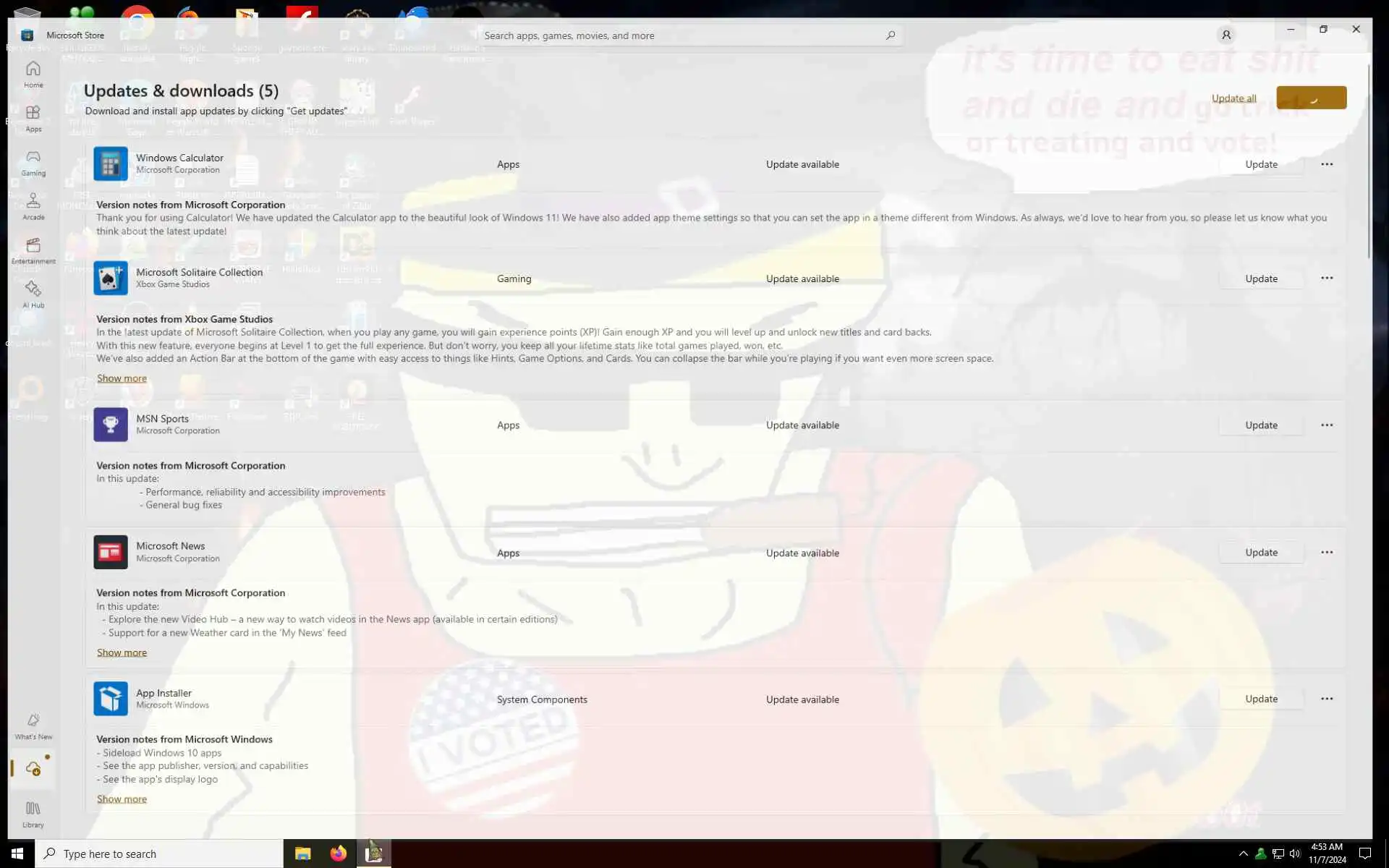
Task: Open the Arcade section
Action: tap(33, 206)
